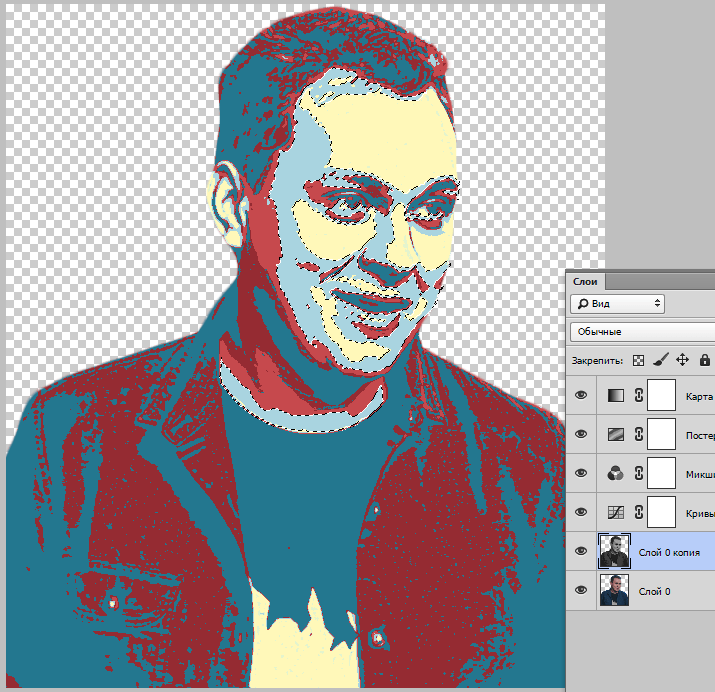Toggle visibility of Слой 0 копия
715x692 pixels.
[581, 552]
